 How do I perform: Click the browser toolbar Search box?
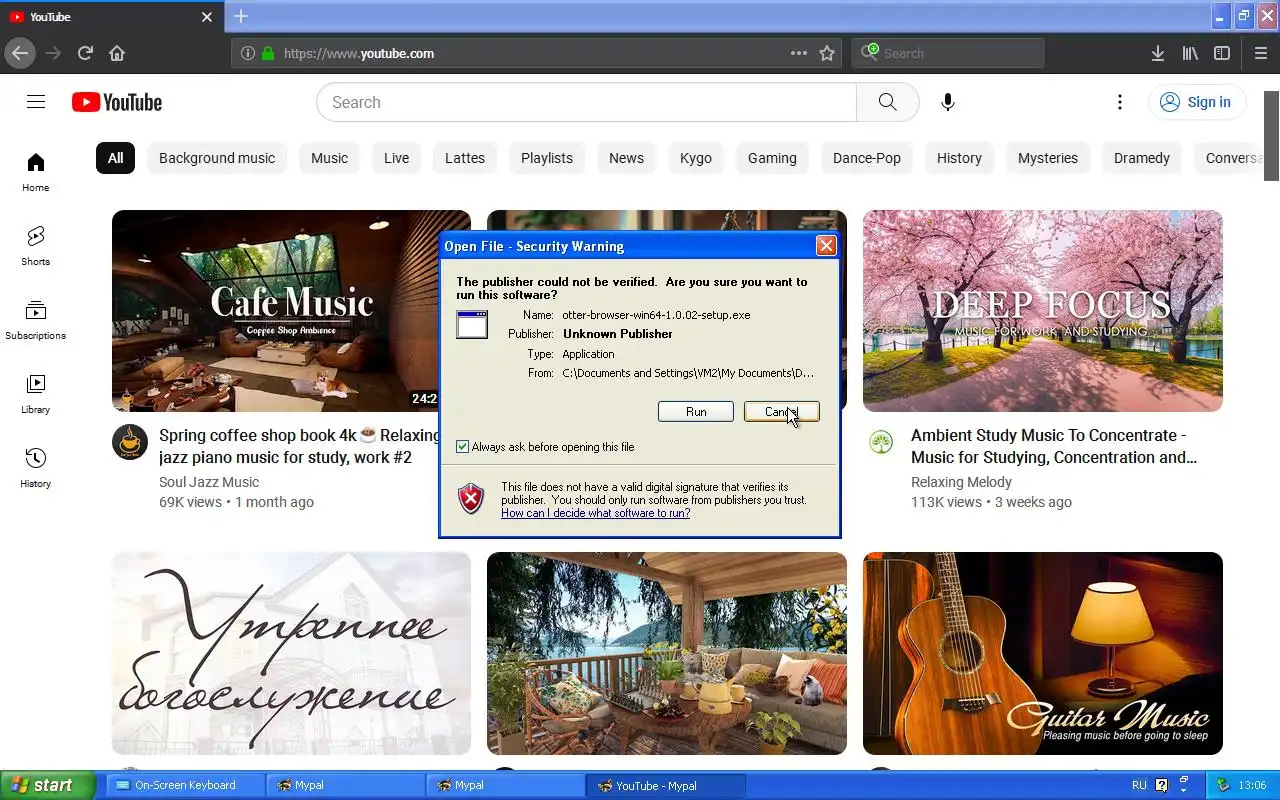[948, 53]
